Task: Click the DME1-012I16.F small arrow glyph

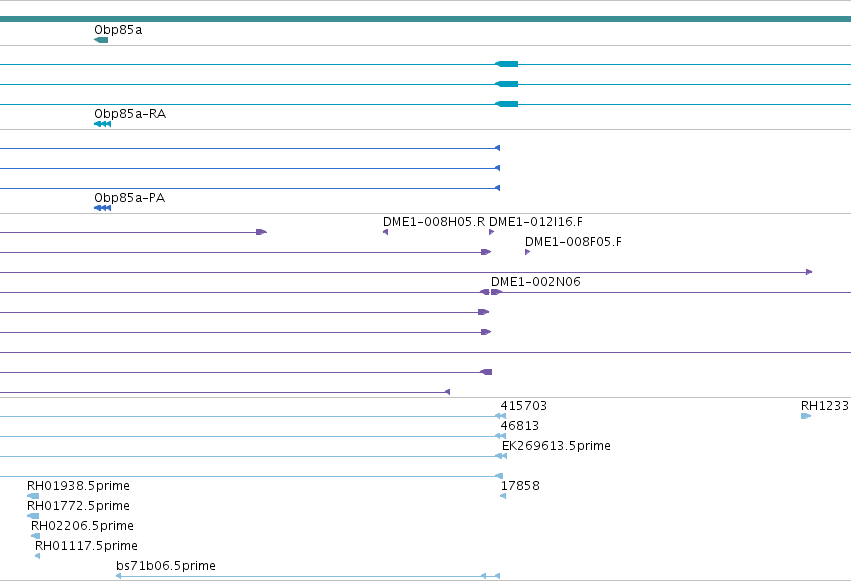Action: [x=492, y=232]
